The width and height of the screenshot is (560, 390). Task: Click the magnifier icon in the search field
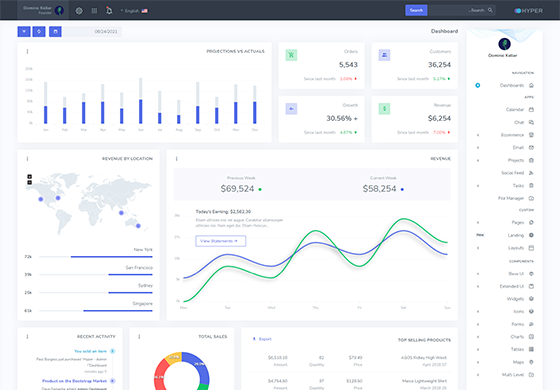(490, 10)
